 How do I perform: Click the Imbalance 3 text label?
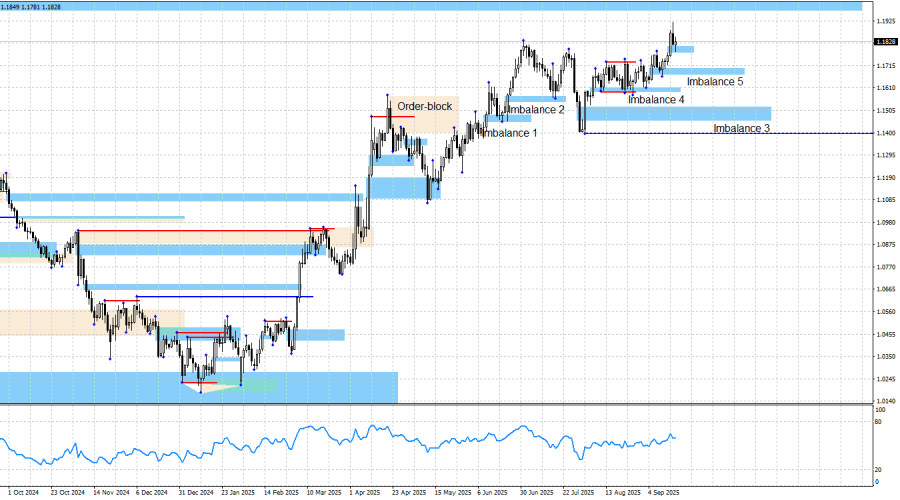pyautogui.click(x=741, y=129)
